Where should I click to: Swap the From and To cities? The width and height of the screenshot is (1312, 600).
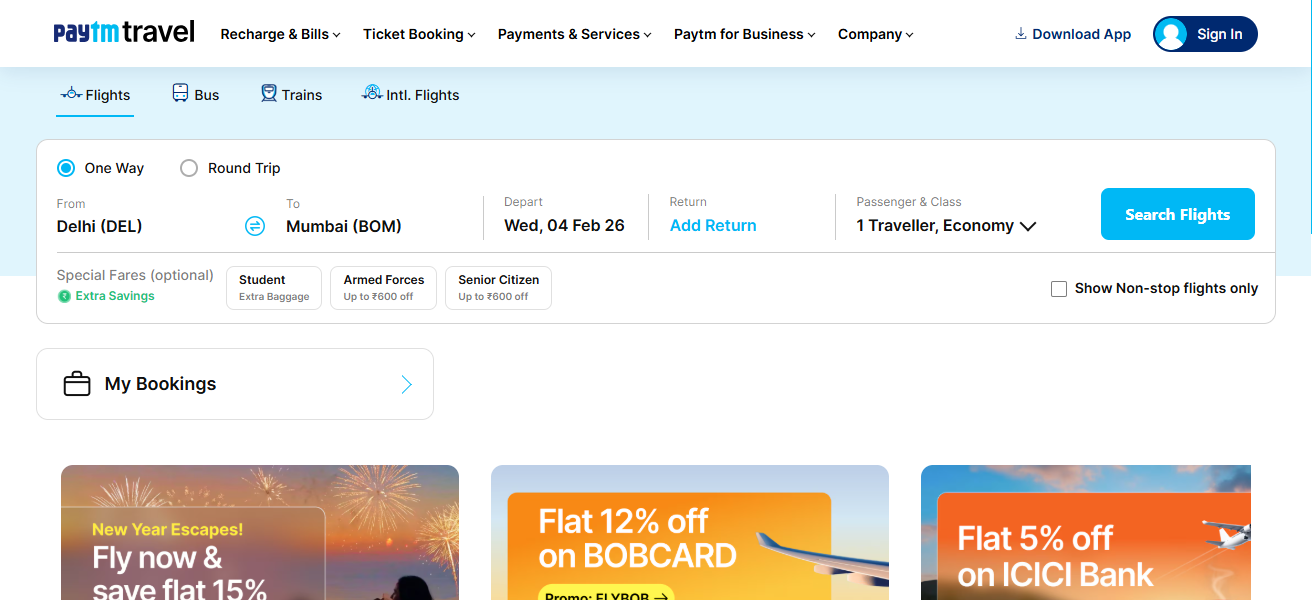tap(255, 226)
